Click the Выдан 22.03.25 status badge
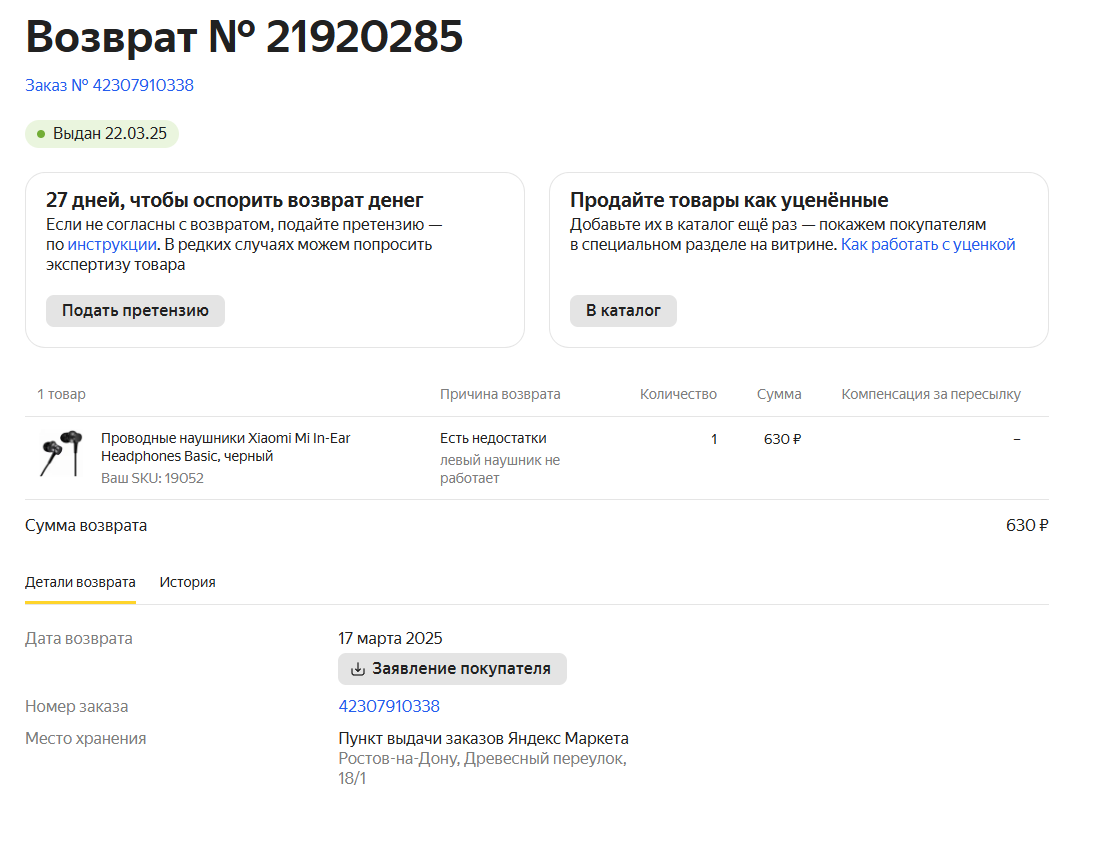The image size is (1096, 852). [x=102, y=133]
